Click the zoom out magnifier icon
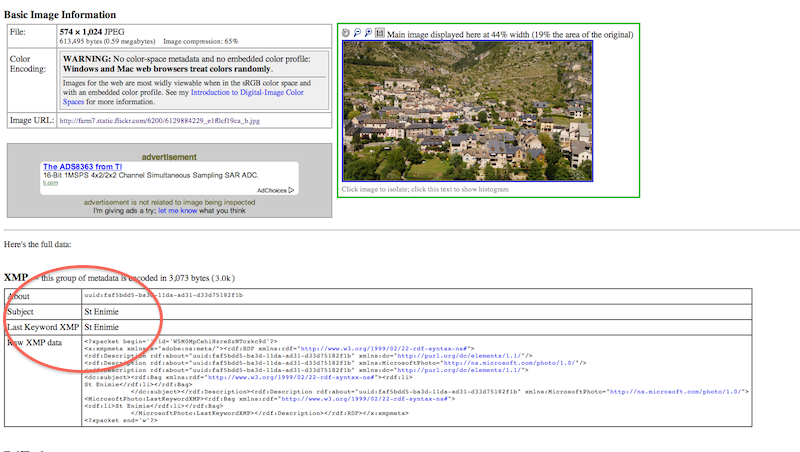This screenshot has width=800, height=452. coord(357,33)
